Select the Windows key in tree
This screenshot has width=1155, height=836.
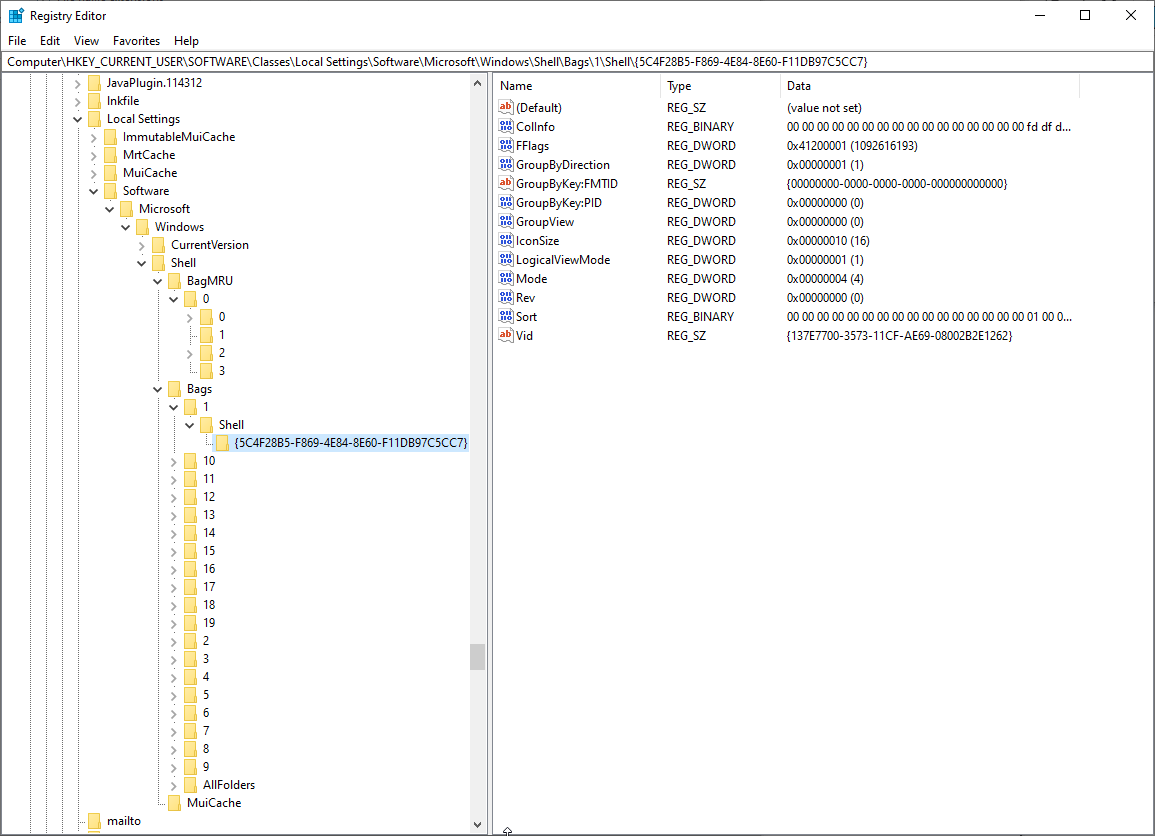179,227
